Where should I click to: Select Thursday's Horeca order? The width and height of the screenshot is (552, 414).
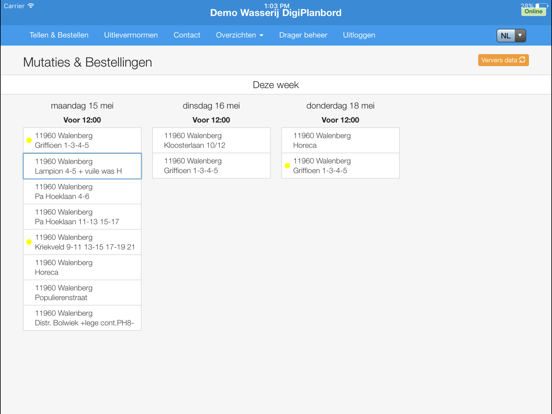(340, 140)
